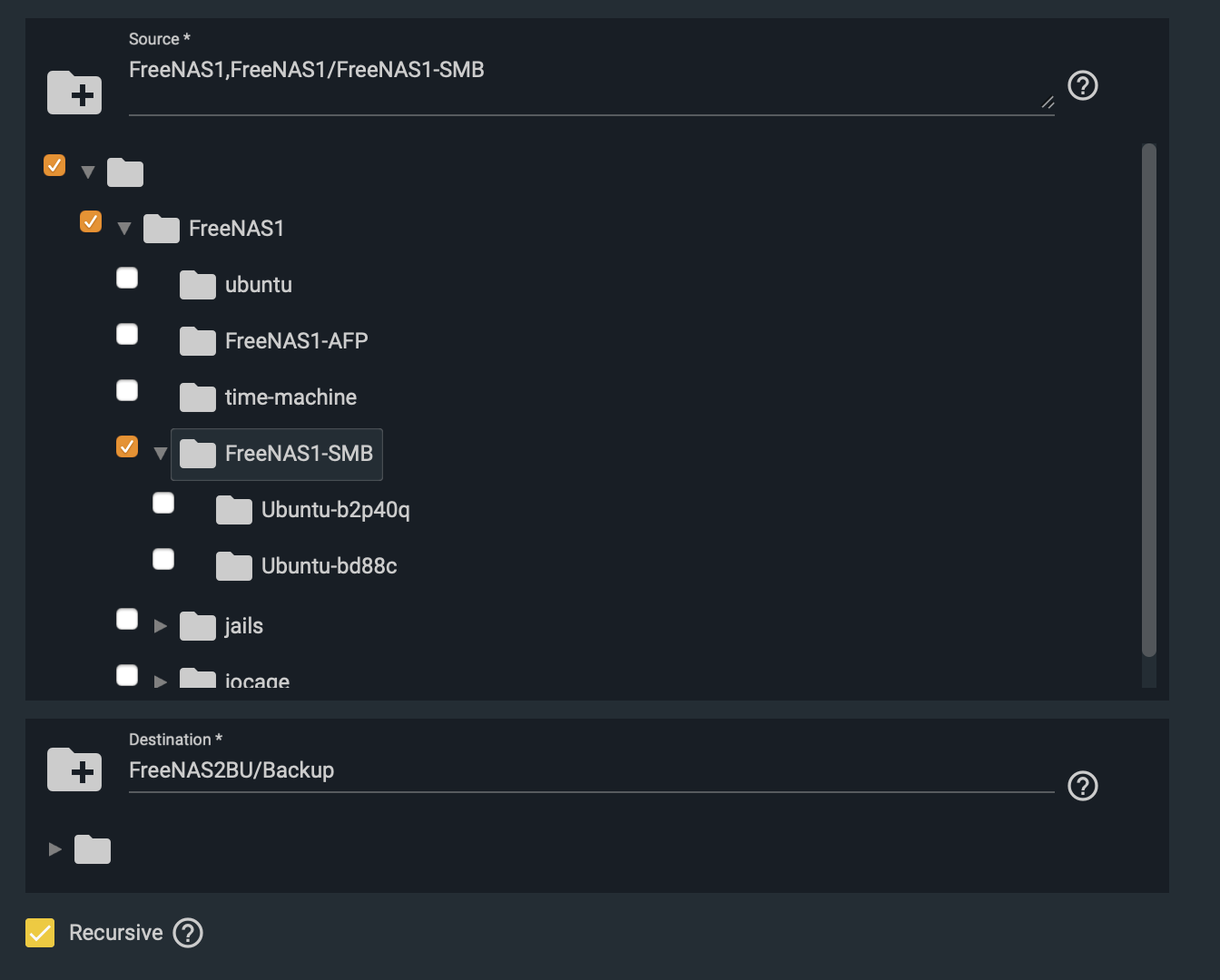The image size is (1220, 980).
Task: Click the source tree vertical scrollbar
Action: [1149, 399]
